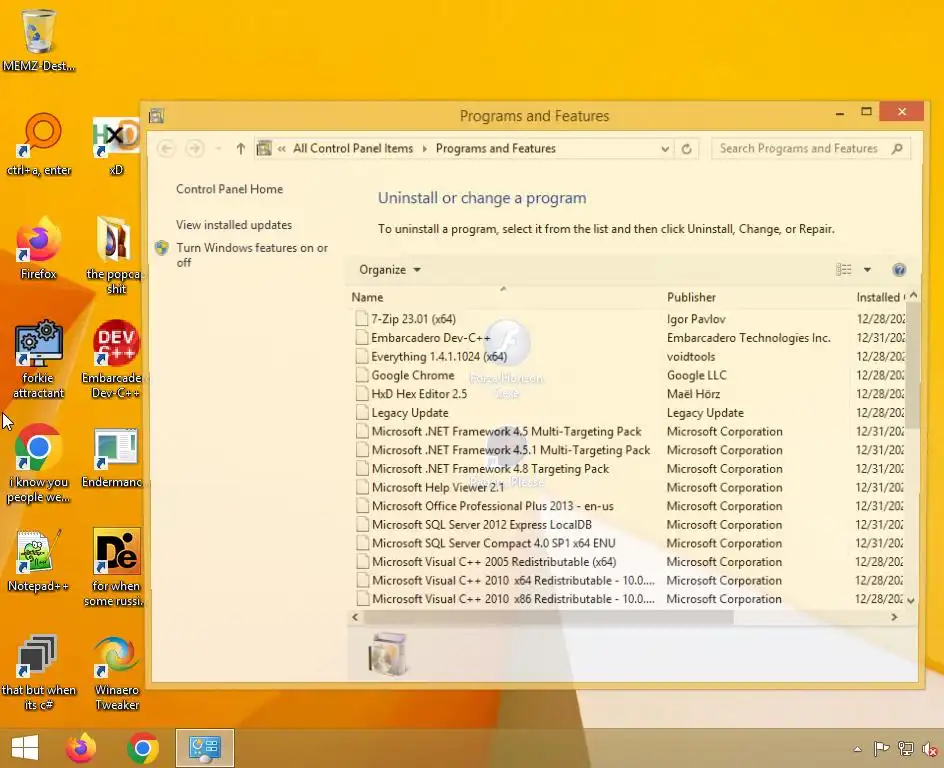Click All Control Panel Items breadcrumb
Screen dimensions: 944x768
click(x=353, y=149)
